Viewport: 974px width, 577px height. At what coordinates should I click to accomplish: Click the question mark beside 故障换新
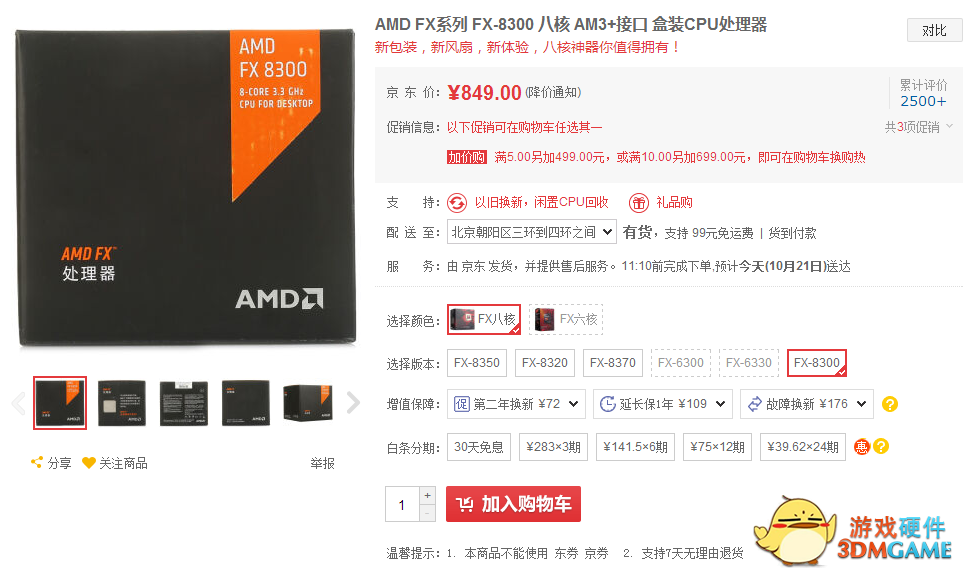coord(890,404)
